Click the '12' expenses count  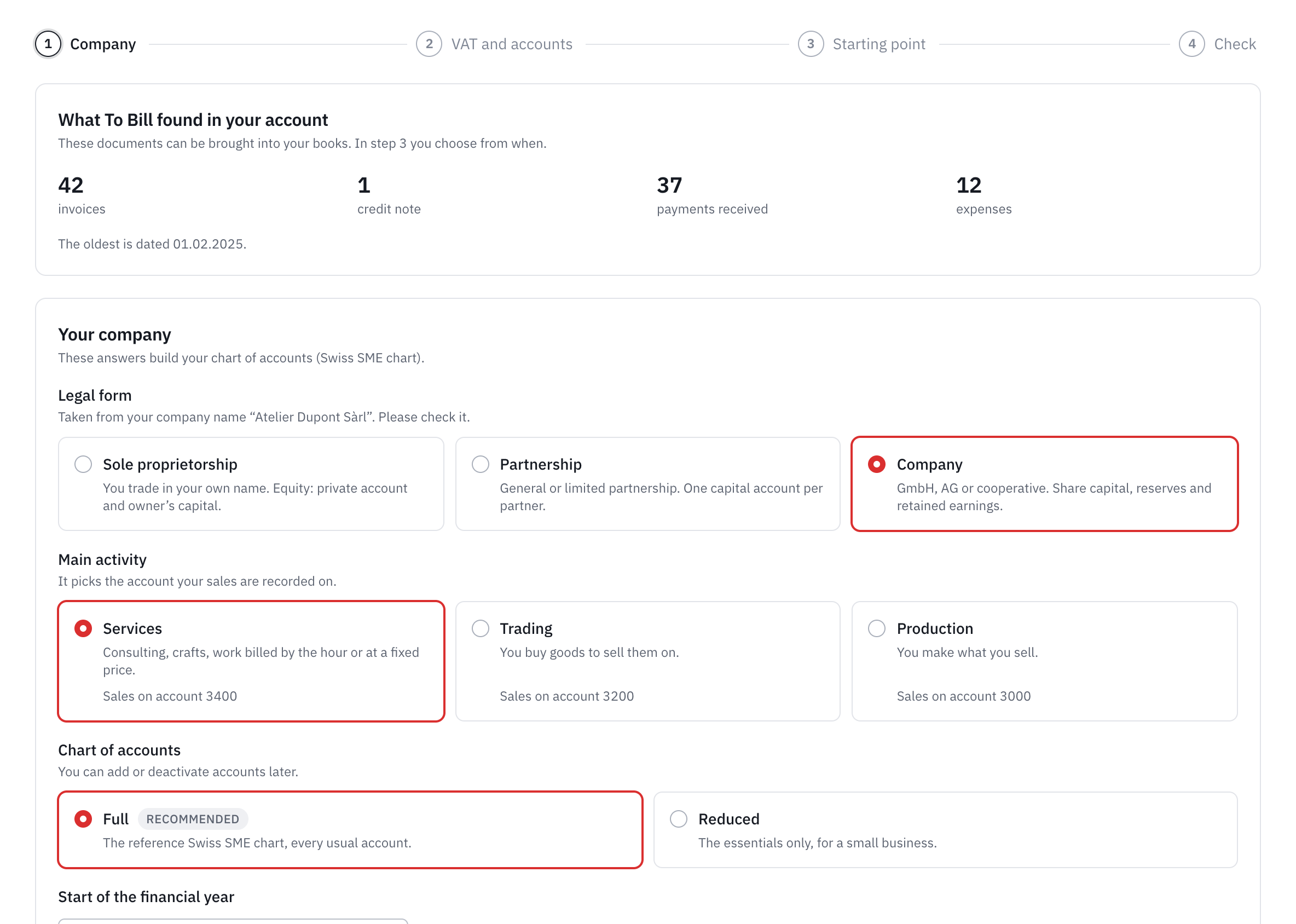pos(968,185)
